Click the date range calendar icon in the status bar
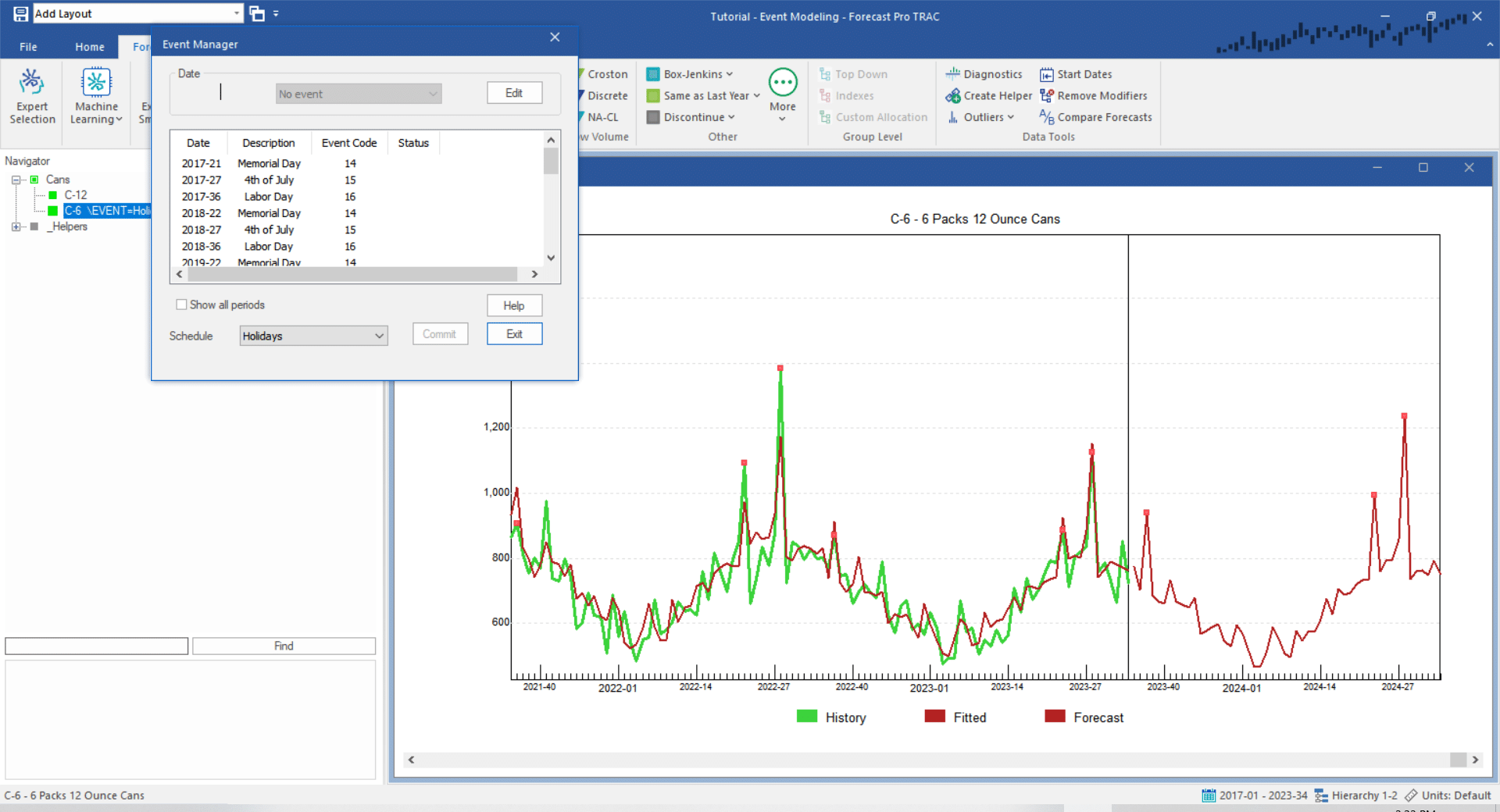Viewport: 1500px width, 812px height. [1209, 796]
